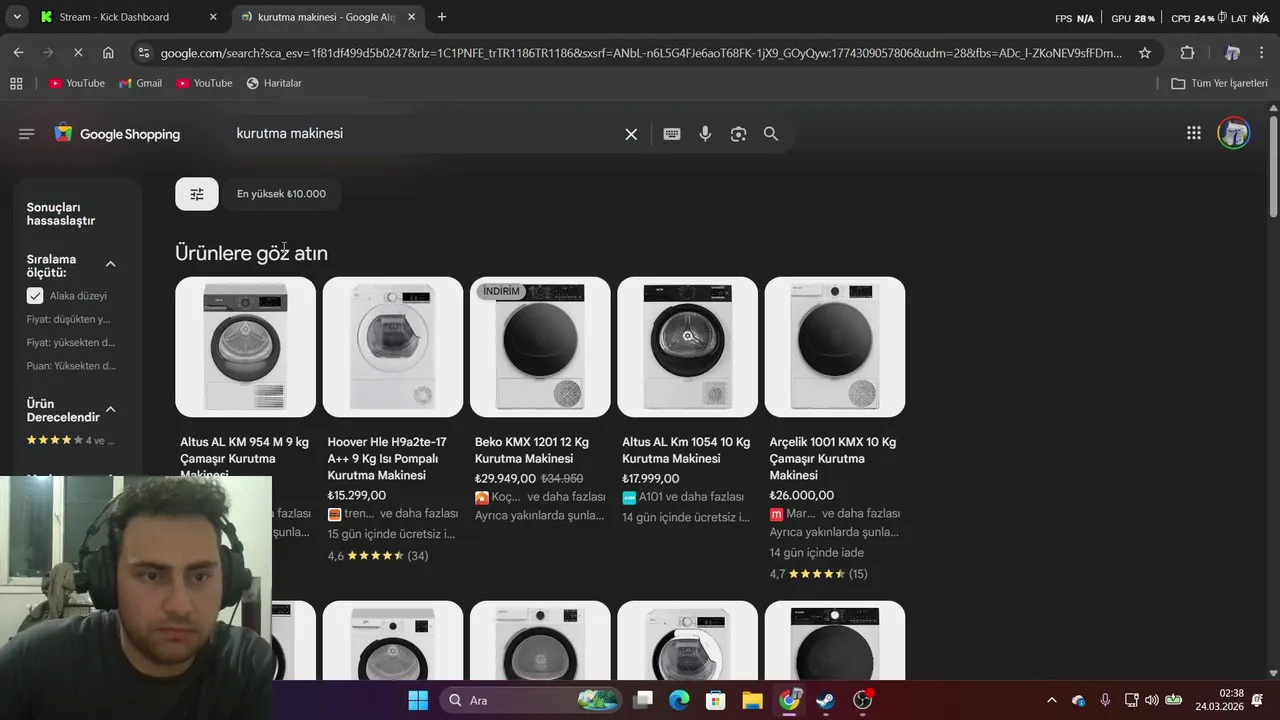
Task: Toggle the Alaka düzeyi checkbox
Action: point(35,296)
